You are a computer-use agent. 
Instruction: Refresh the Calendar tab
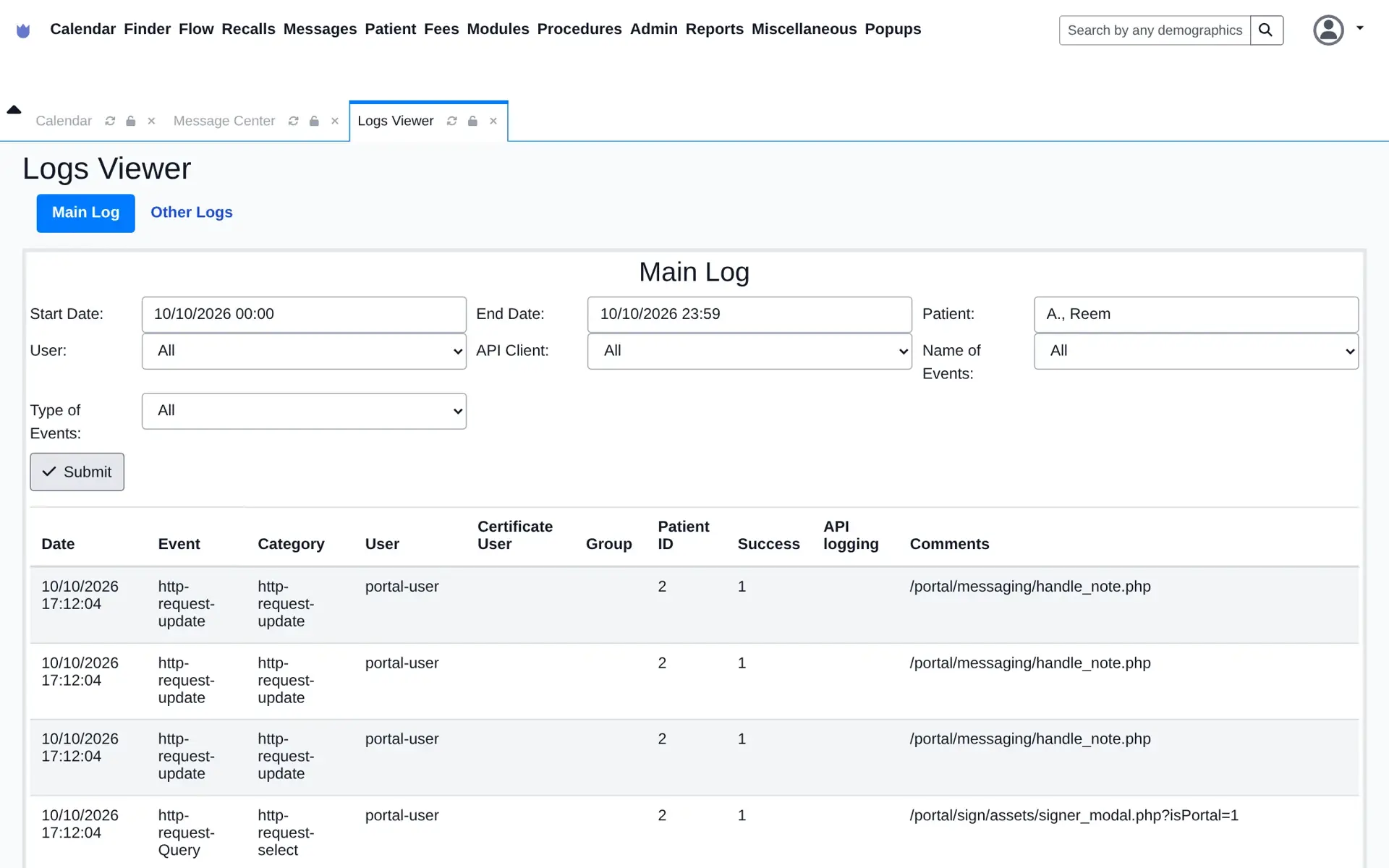point(110,121)
